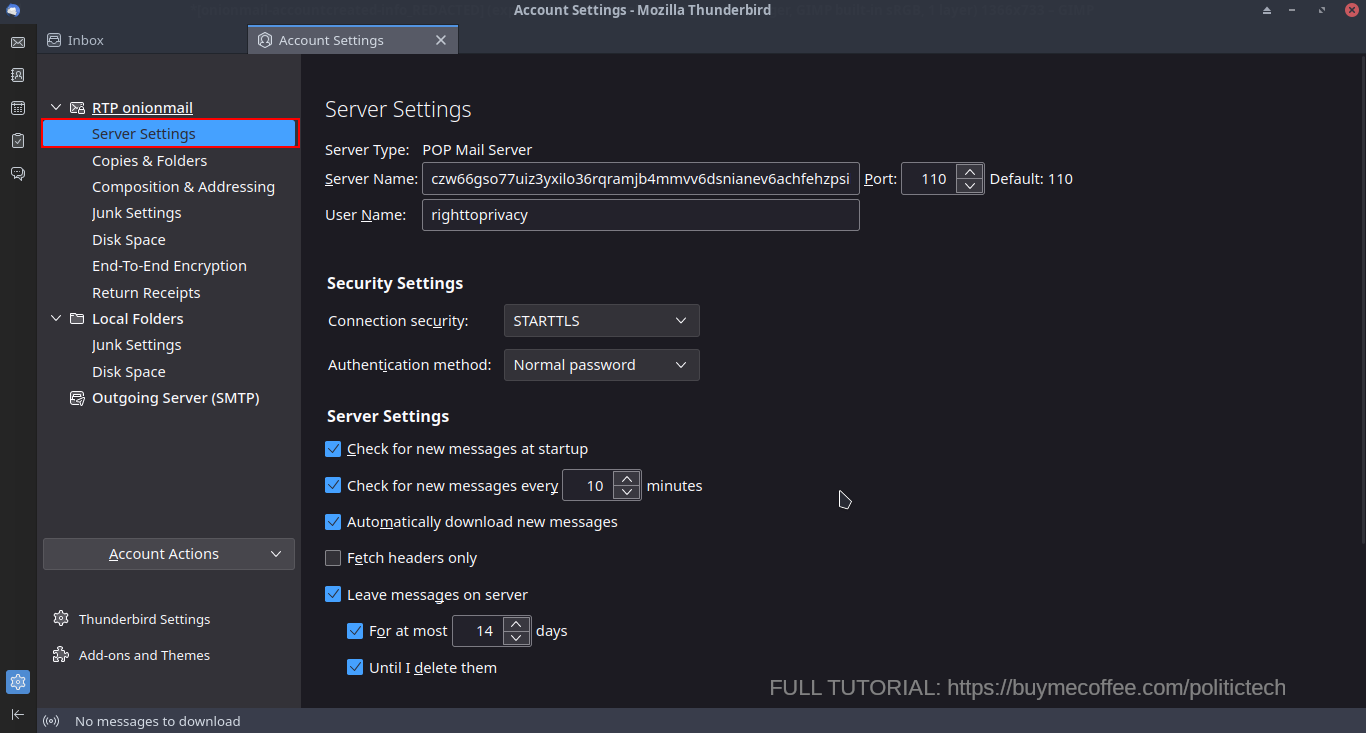The height and width of the screenshot is (733, 1366).
Task: Enable Fetch headers only
Action: 334,558
